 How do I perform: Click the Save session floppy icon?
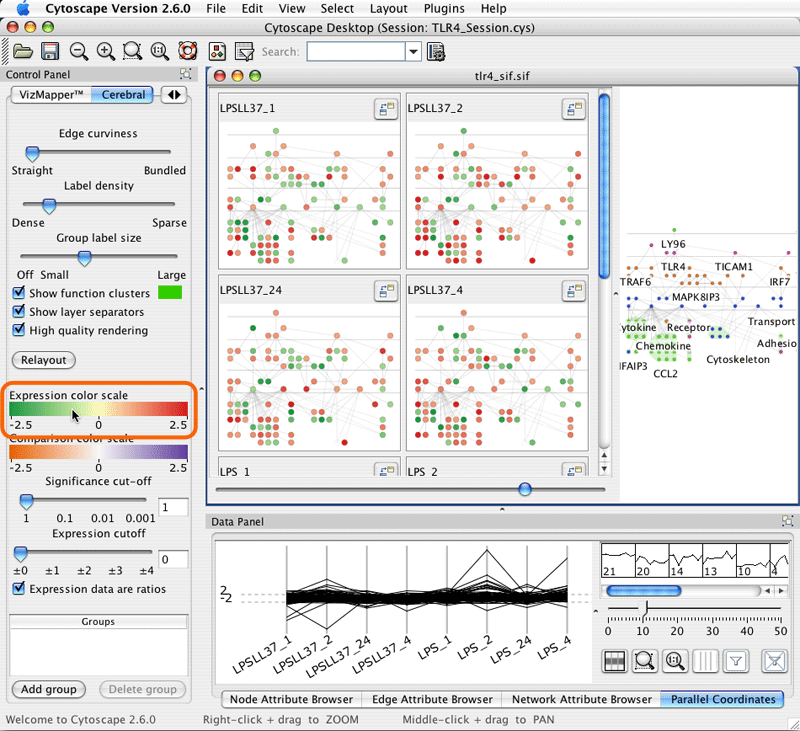50,52
